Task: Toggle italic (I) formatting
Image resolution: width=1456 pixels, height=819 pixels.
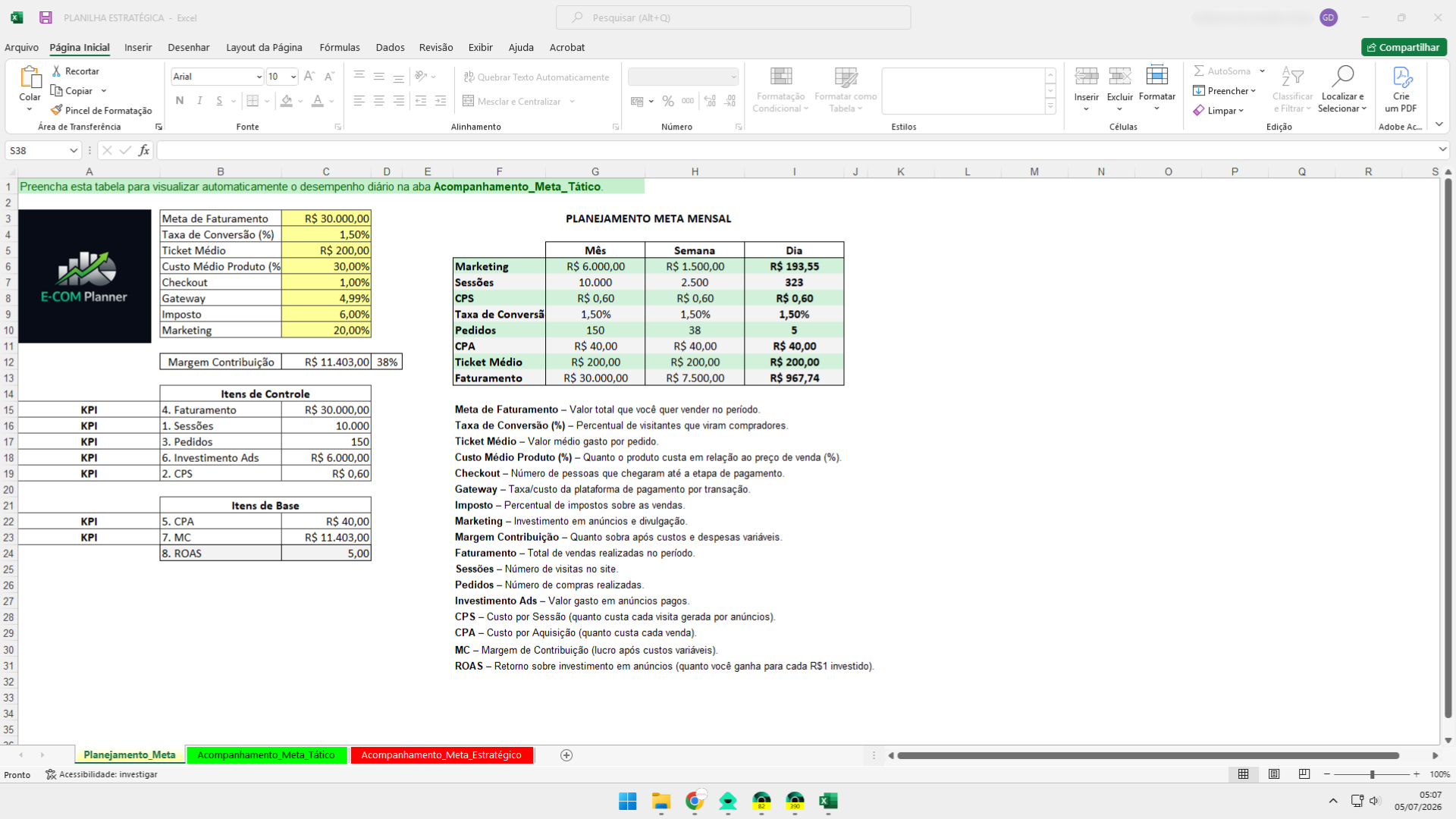Action: point(199,101)
